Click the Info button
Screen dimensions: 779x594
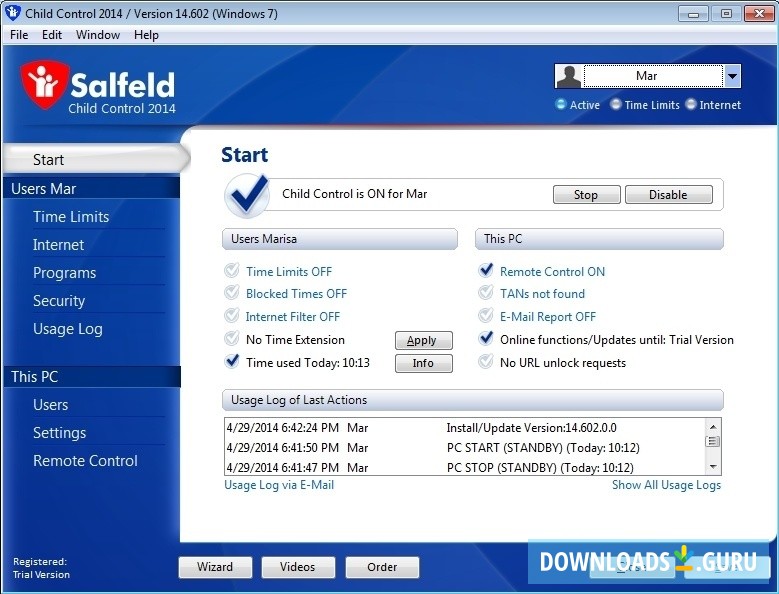coord(423,363)
